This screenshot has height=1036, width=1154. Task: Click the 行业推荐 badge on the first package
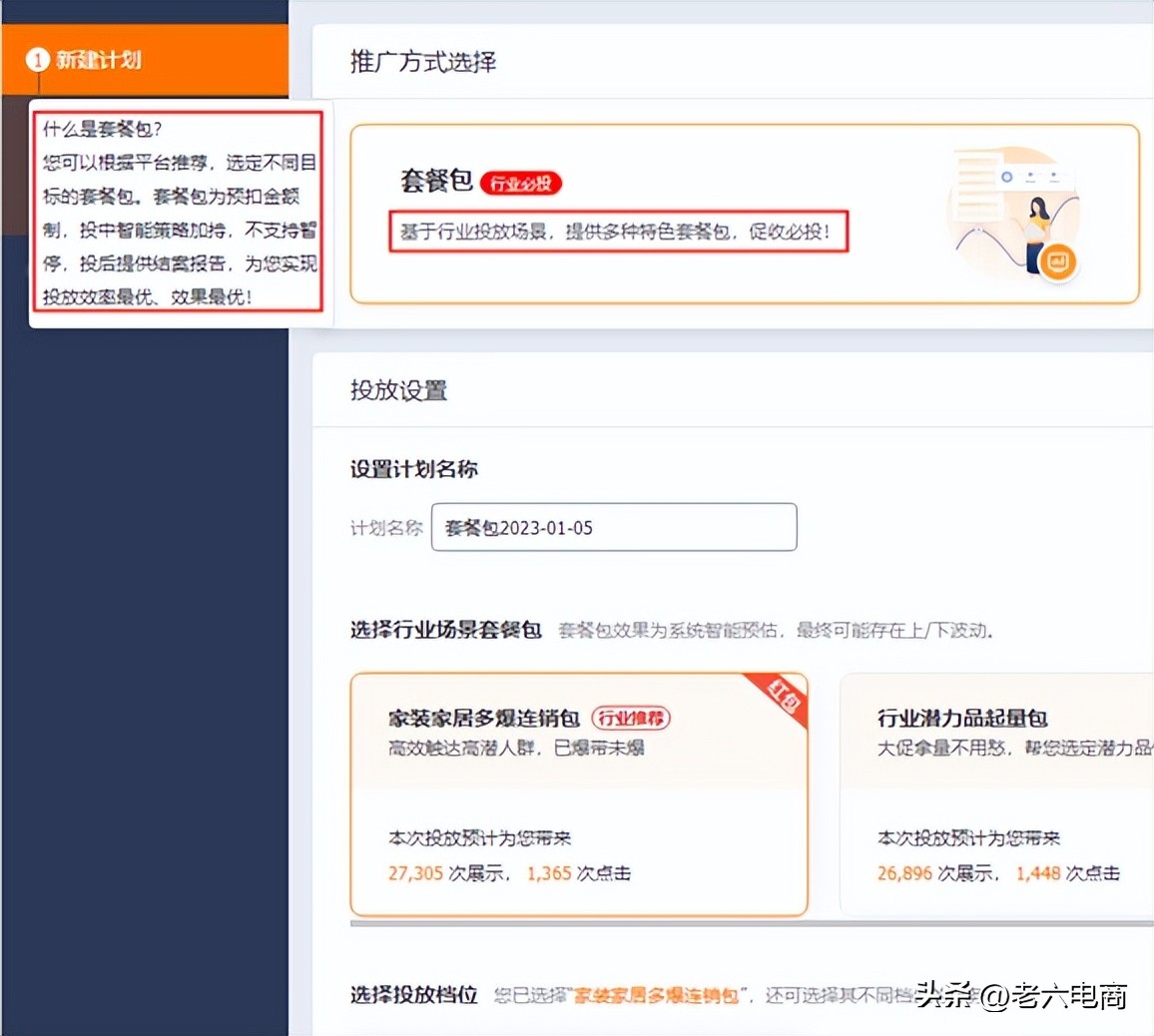point(632,719)
